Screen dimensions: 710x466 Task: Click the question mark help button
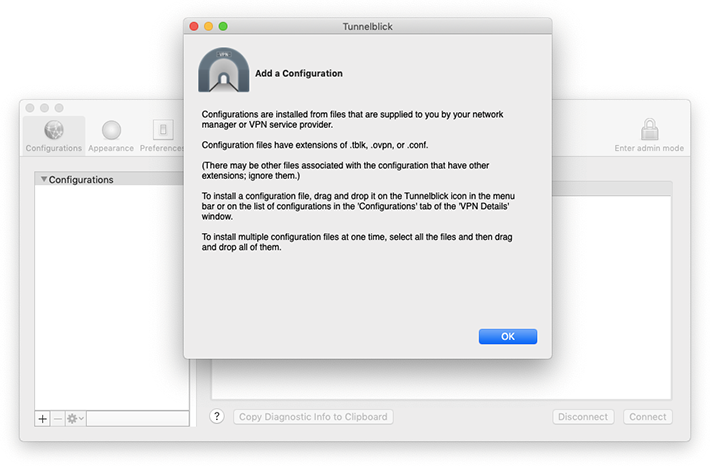(217, 417)
